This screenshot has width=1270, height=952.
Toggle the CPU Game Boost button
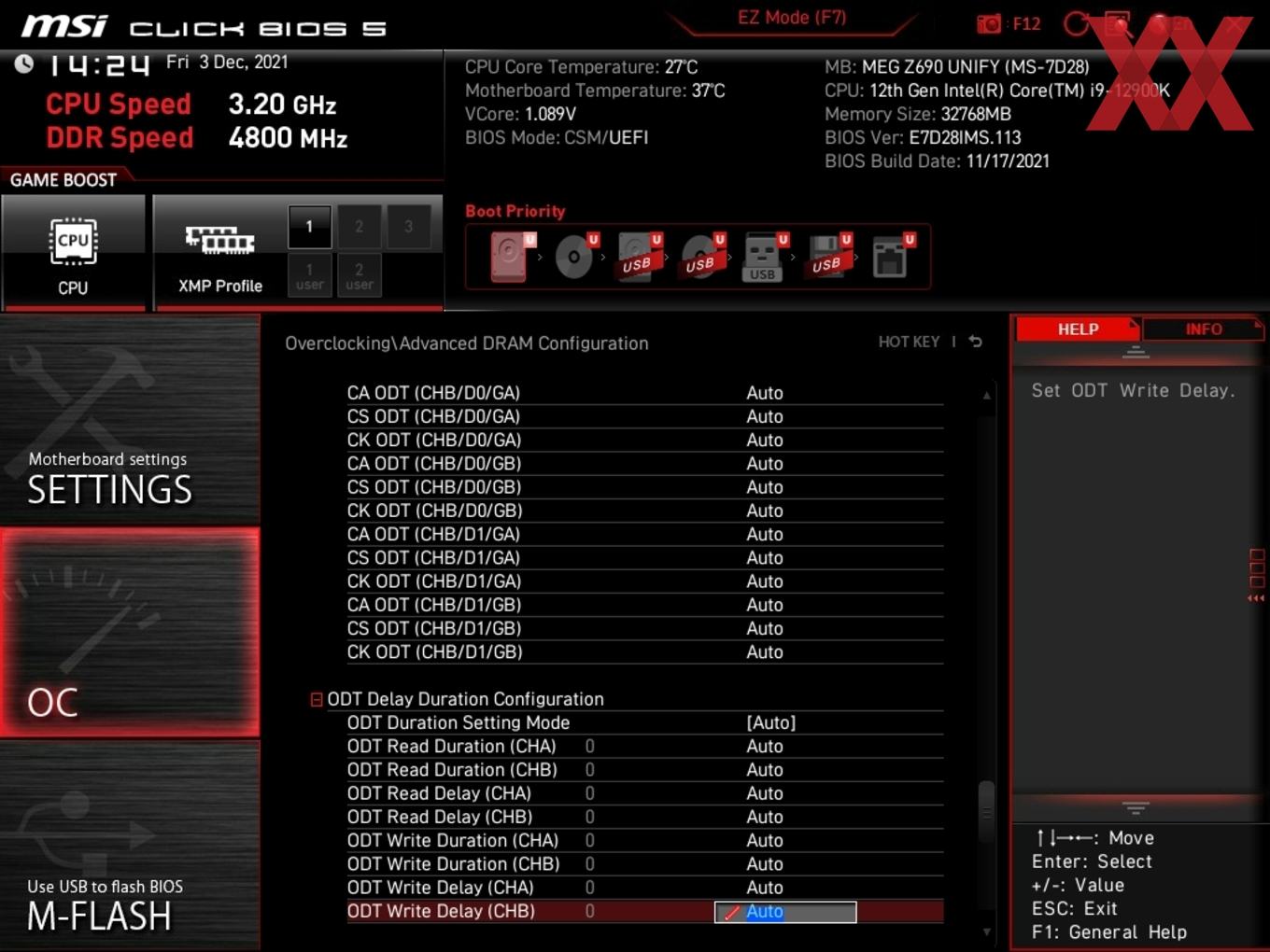pyautogui.click(x=74, y=252)
